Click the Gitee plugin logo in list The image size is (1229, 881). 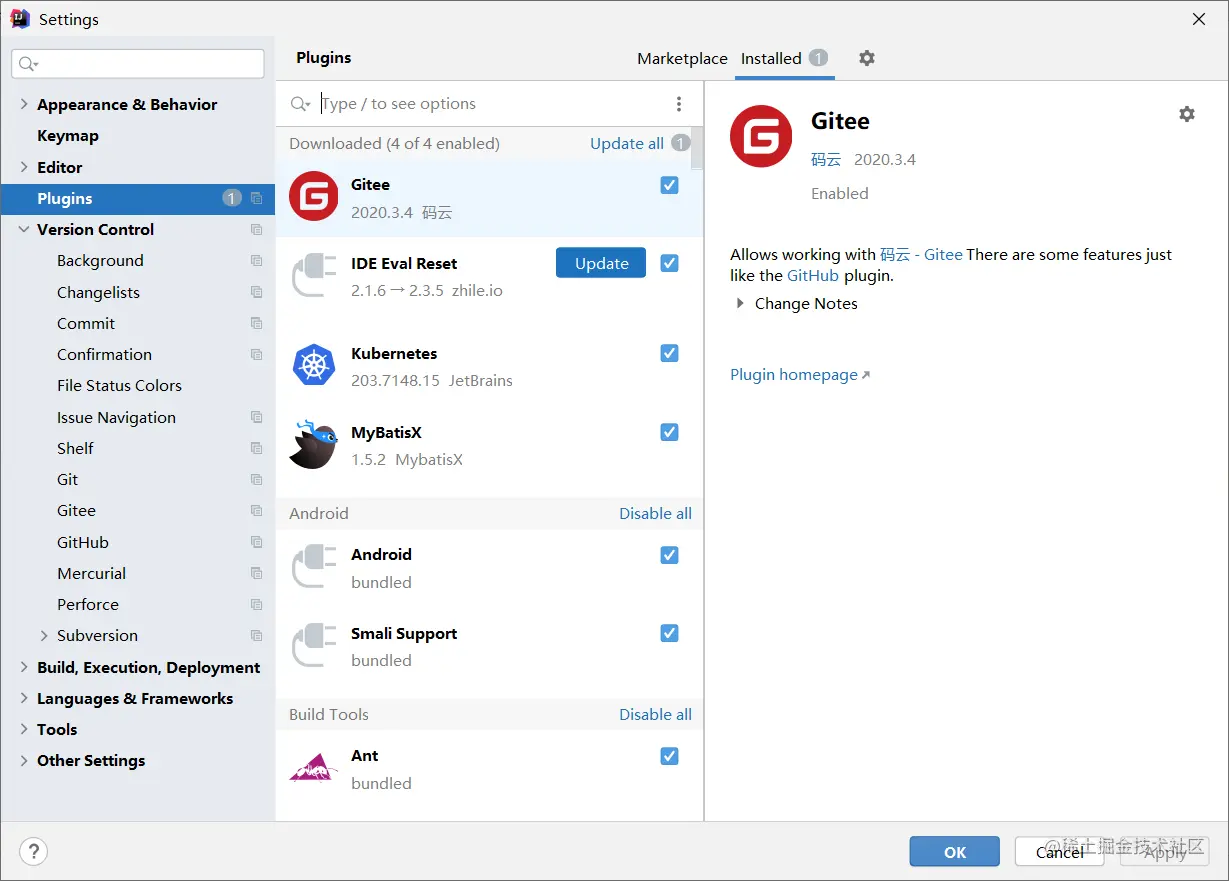[x=314, y=196]
